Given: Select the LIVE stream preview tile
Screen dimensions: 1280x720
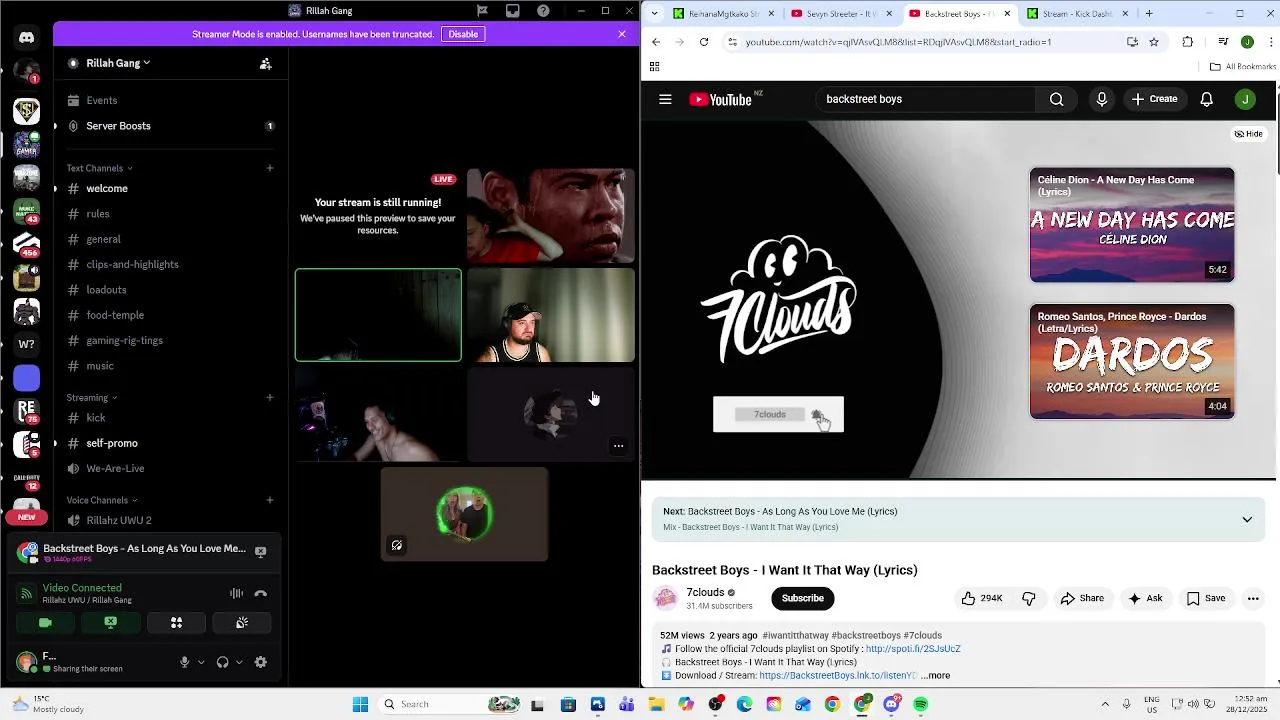Looking at the screenshot, I should click(378, 215).
